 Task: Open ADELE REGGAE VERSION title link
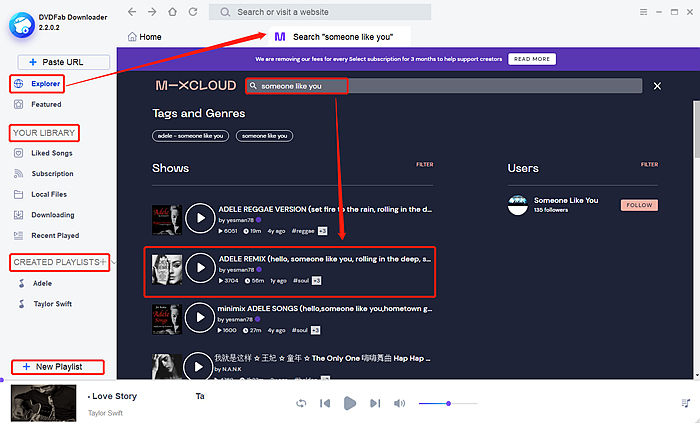click(x=325, y=209)
